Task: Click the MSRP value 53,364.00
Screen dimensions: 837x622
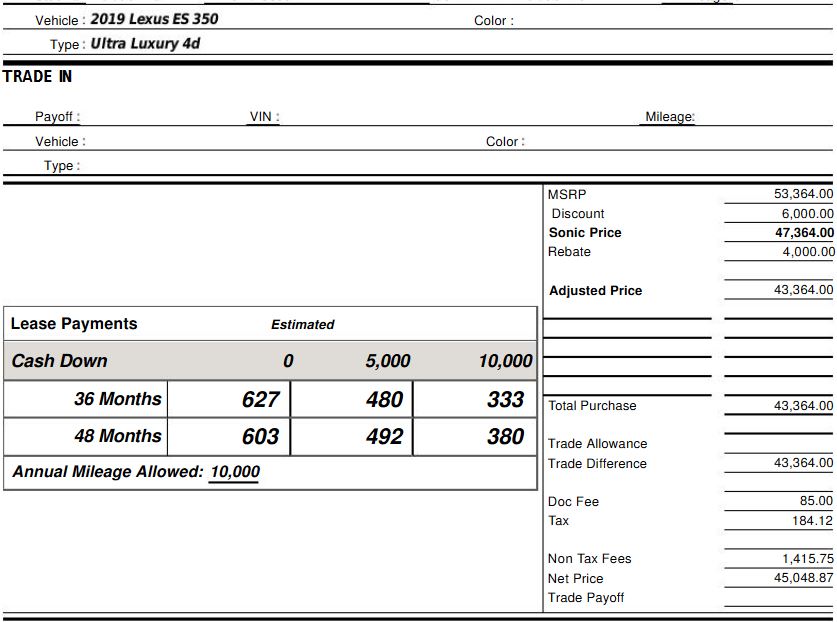Action: pos(803,194)
